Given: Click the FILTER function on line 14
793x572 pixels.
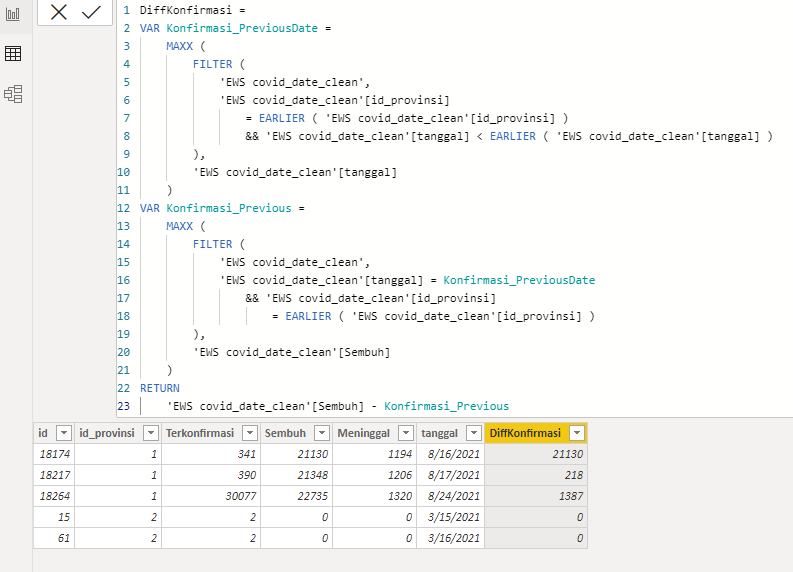Looking at the screenshot, I should point(212,244).
